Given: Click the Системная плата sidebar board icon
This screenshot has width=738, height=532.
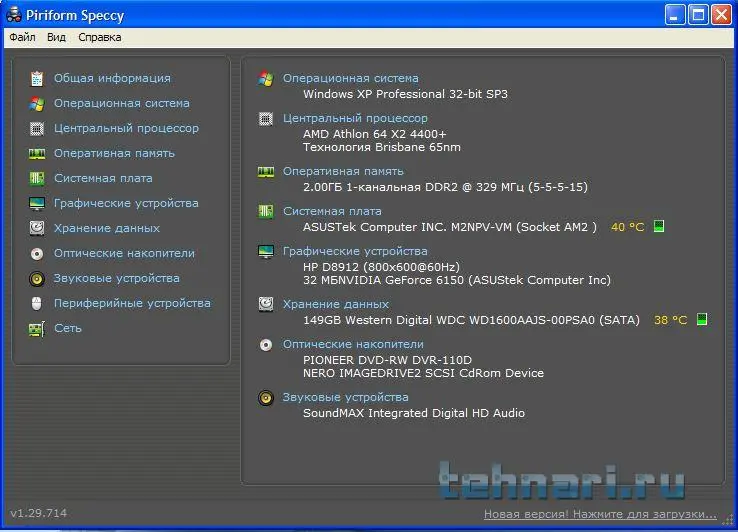Looking at the screenshot, I should 37,178.
